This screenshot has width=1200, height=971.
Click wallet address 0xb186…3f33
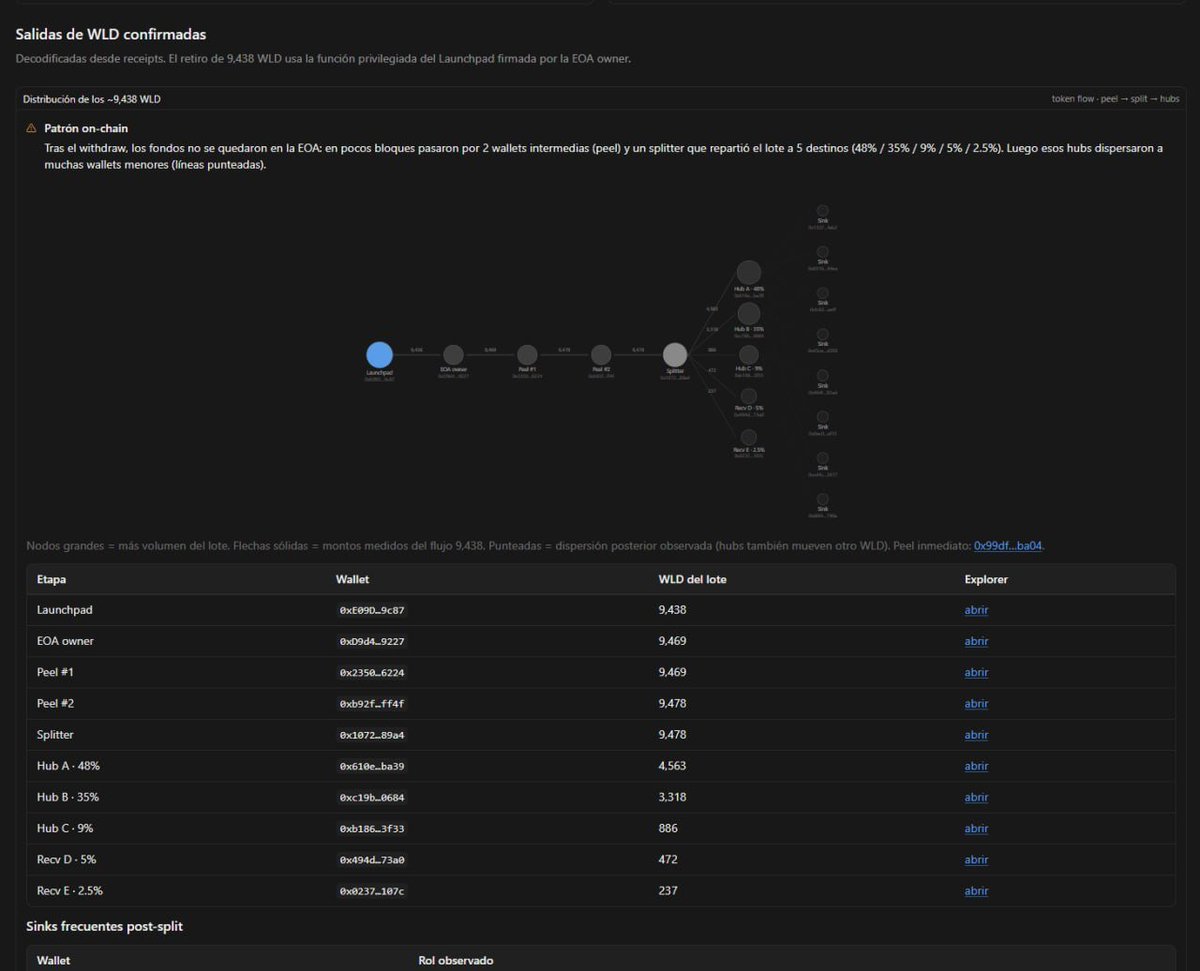pyautogui.click(x=372, y=828)
